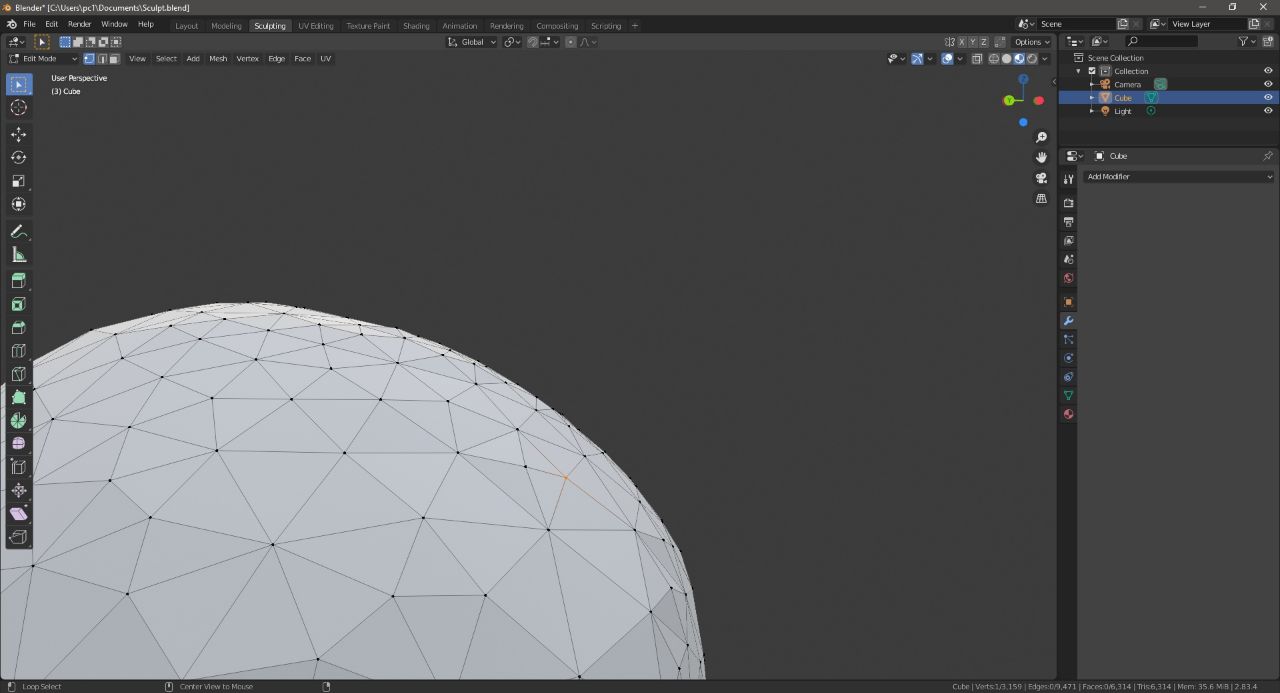Open the Options dropdown
Screen dimensions: 1280x693
point(1032,42)
